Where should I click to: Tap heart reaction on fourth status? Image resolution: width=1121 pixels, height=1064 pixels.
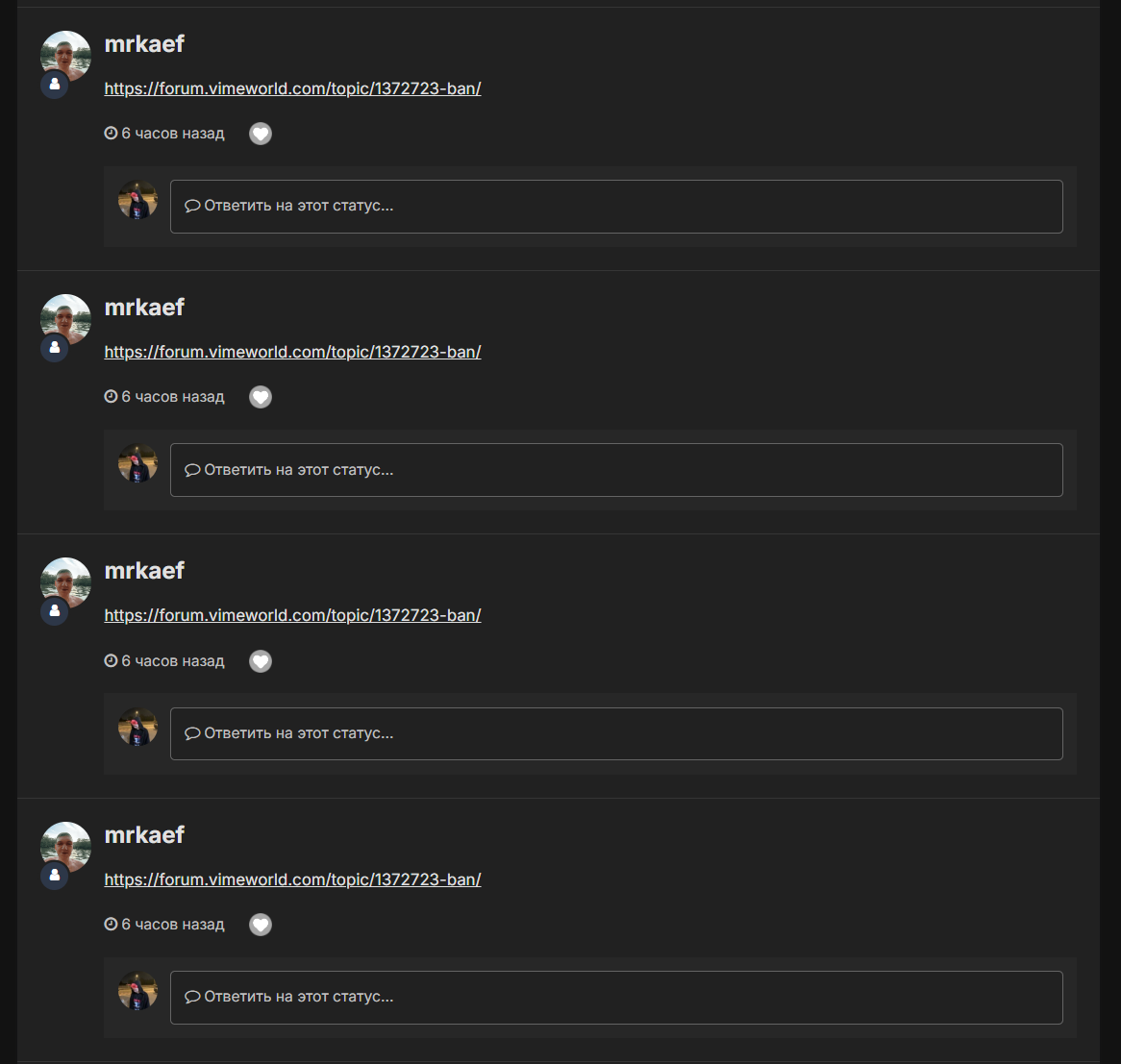(261, 925)
